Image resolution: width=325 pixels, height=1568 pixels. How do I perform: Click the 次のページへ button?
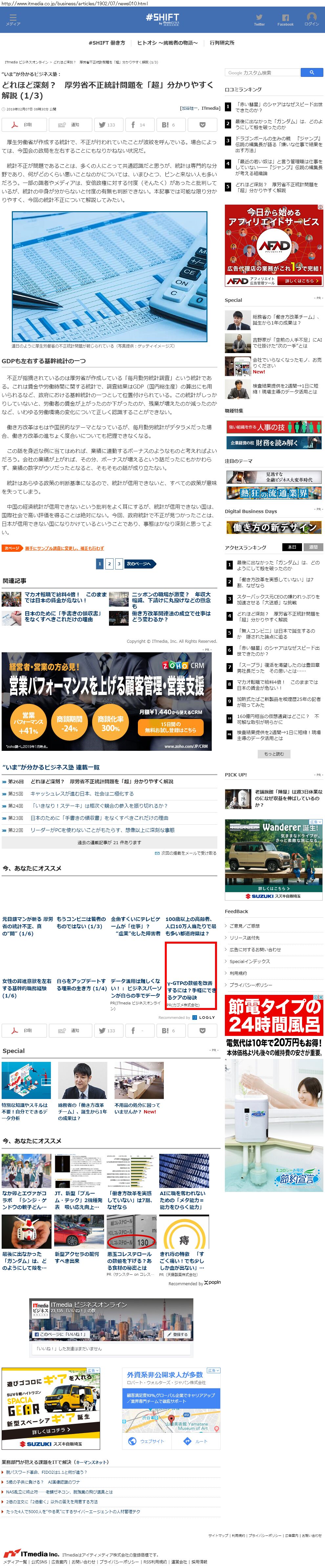click(x=139, y=564)
